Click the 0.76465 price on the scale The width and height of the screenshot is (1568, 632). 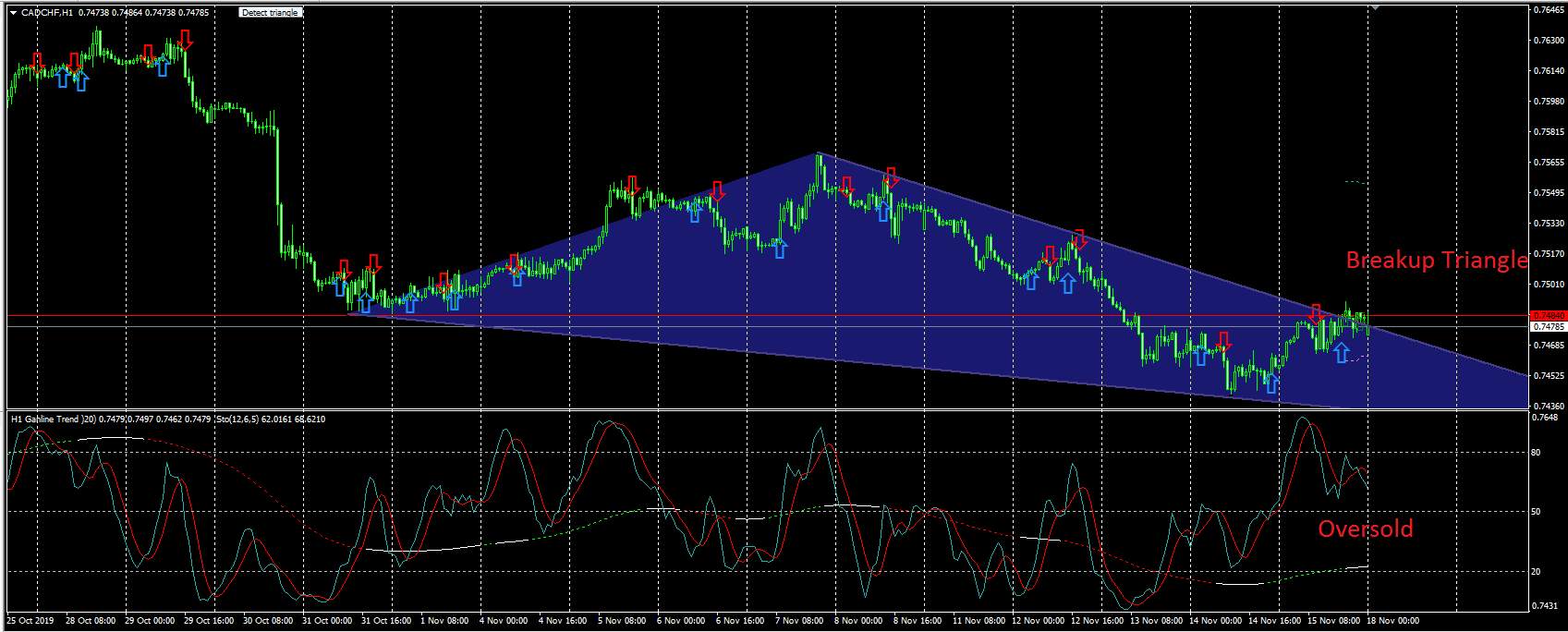tap(1550, 10)
